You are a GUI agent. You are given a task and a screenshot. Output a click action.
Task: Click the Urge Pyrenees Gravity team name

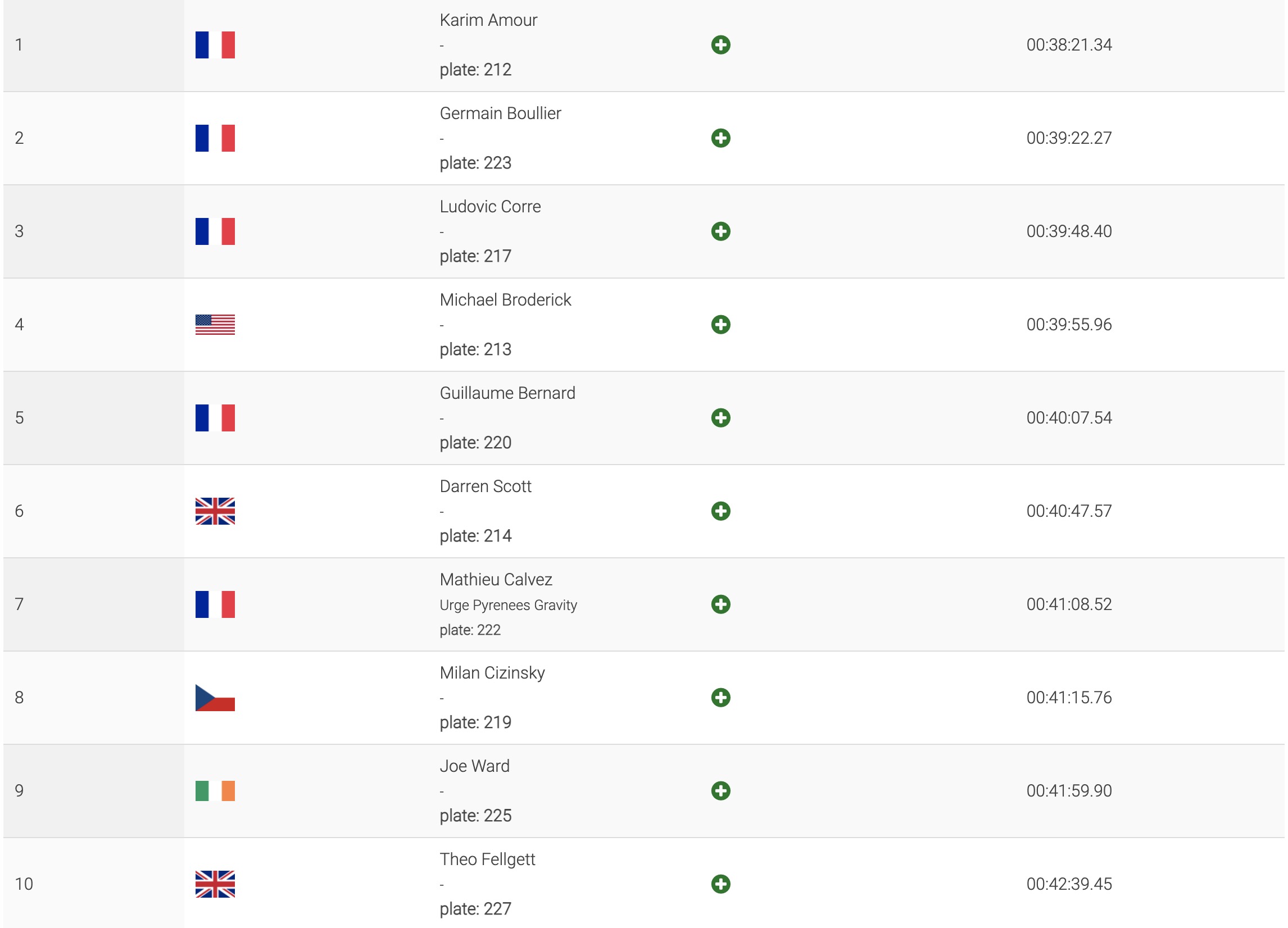click(507, 605)
